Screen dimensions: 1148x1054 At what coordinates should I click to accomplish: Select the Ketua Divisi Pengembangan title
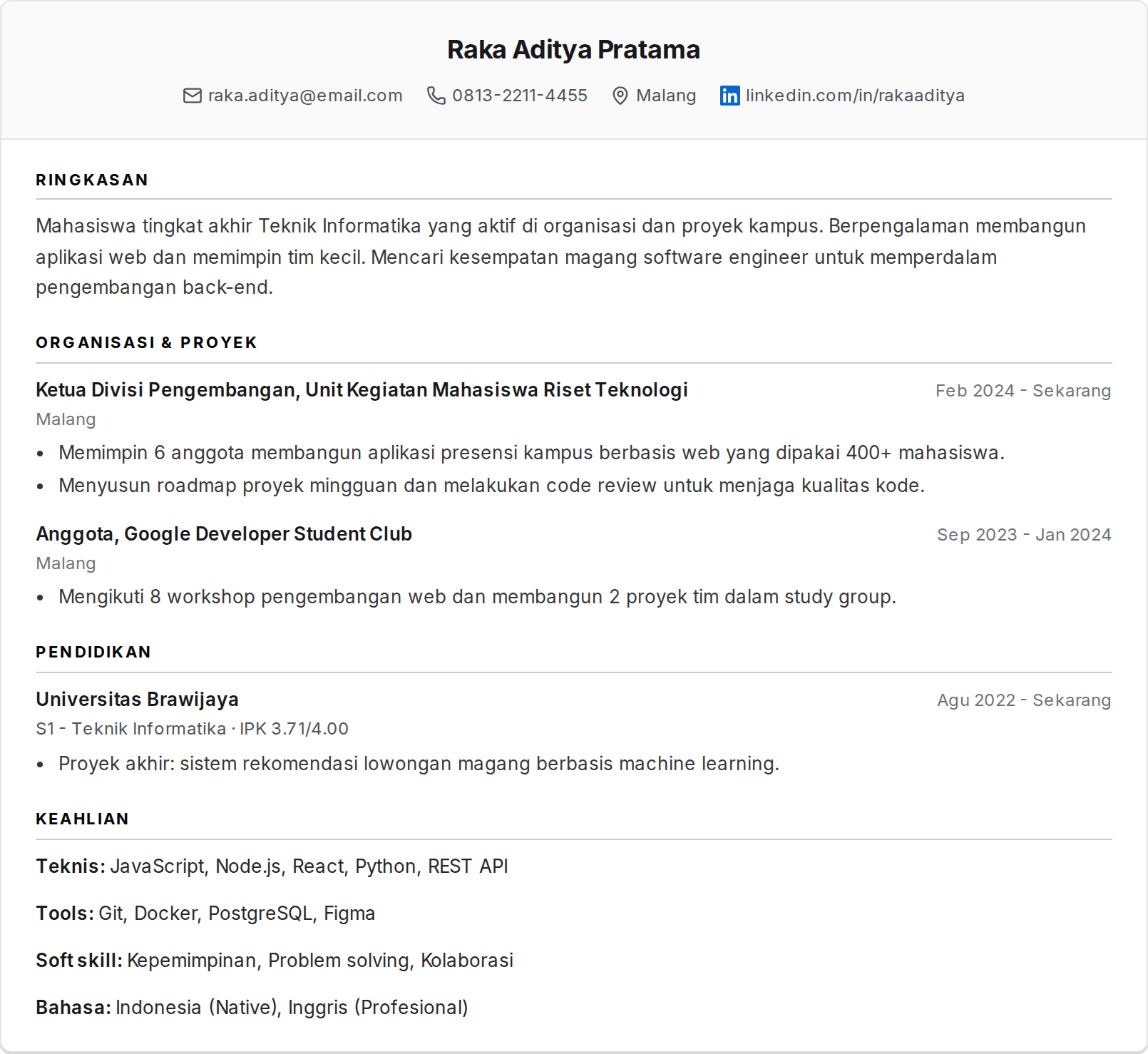[362, 390]
